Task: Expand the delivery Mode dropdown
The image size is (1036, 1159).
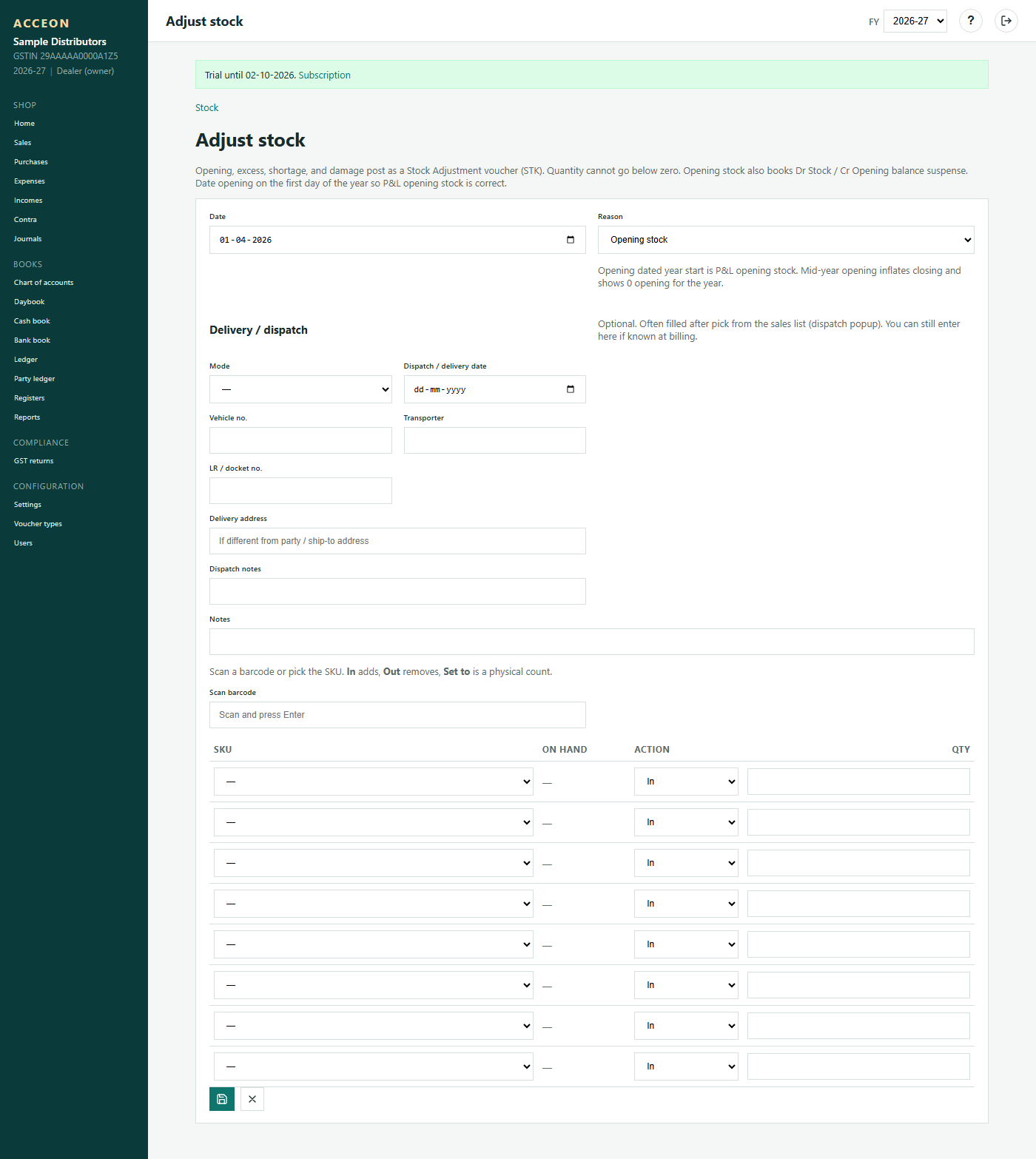Action: [x=300, y=389]
